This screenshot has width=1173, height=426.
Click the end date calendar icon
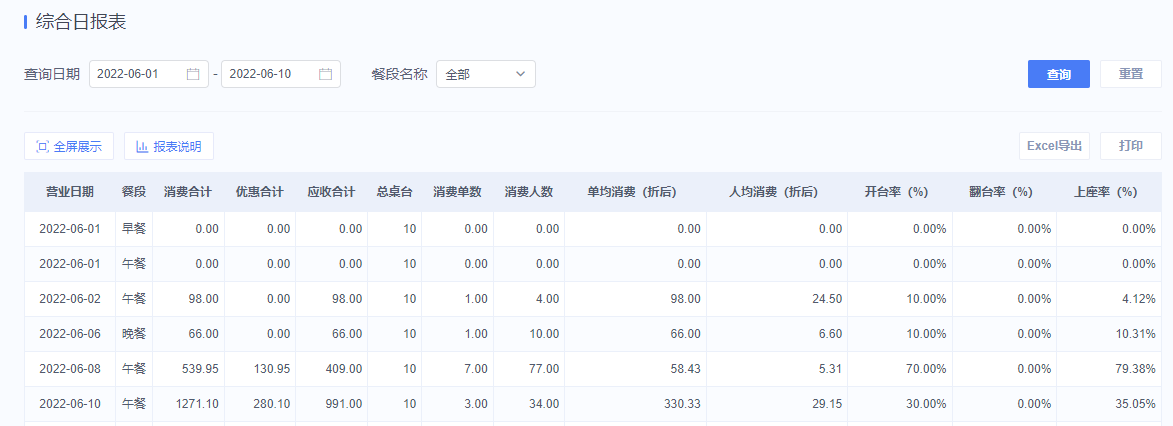[x=325, y=74]
